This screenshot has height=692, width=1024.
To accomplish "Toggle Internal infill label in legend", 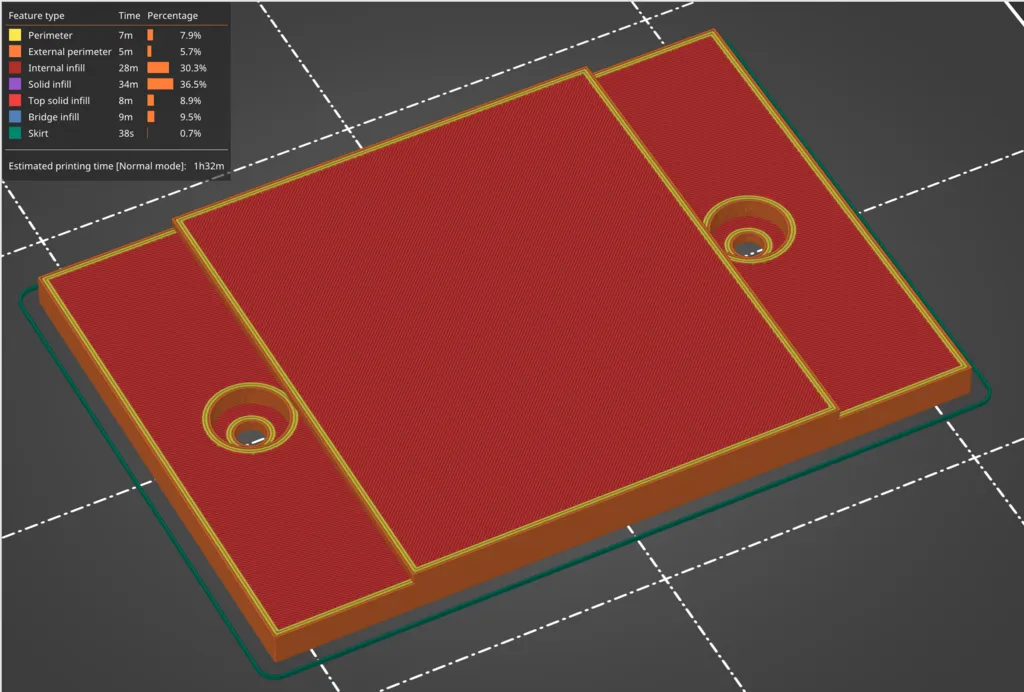I will click(56, 68).
